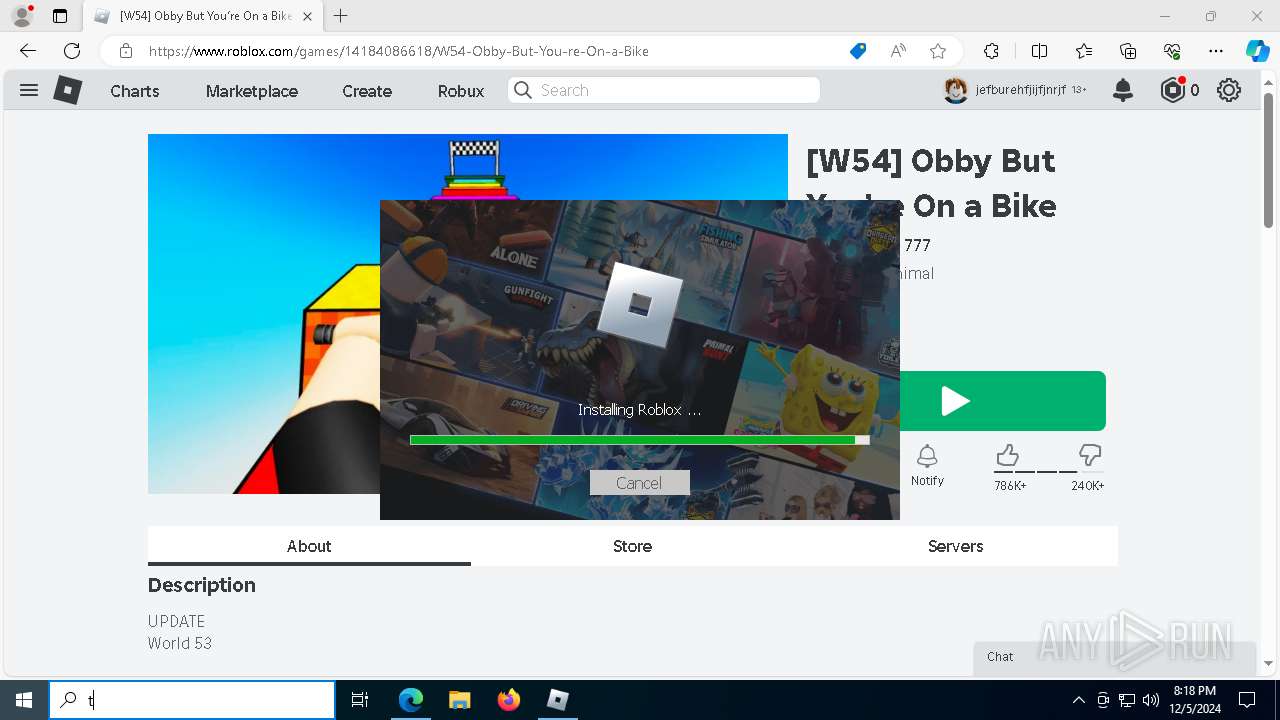Open Task View on the taskbar
The height and width of the screenshot is (720, 1280).
(x=360, y=700)
